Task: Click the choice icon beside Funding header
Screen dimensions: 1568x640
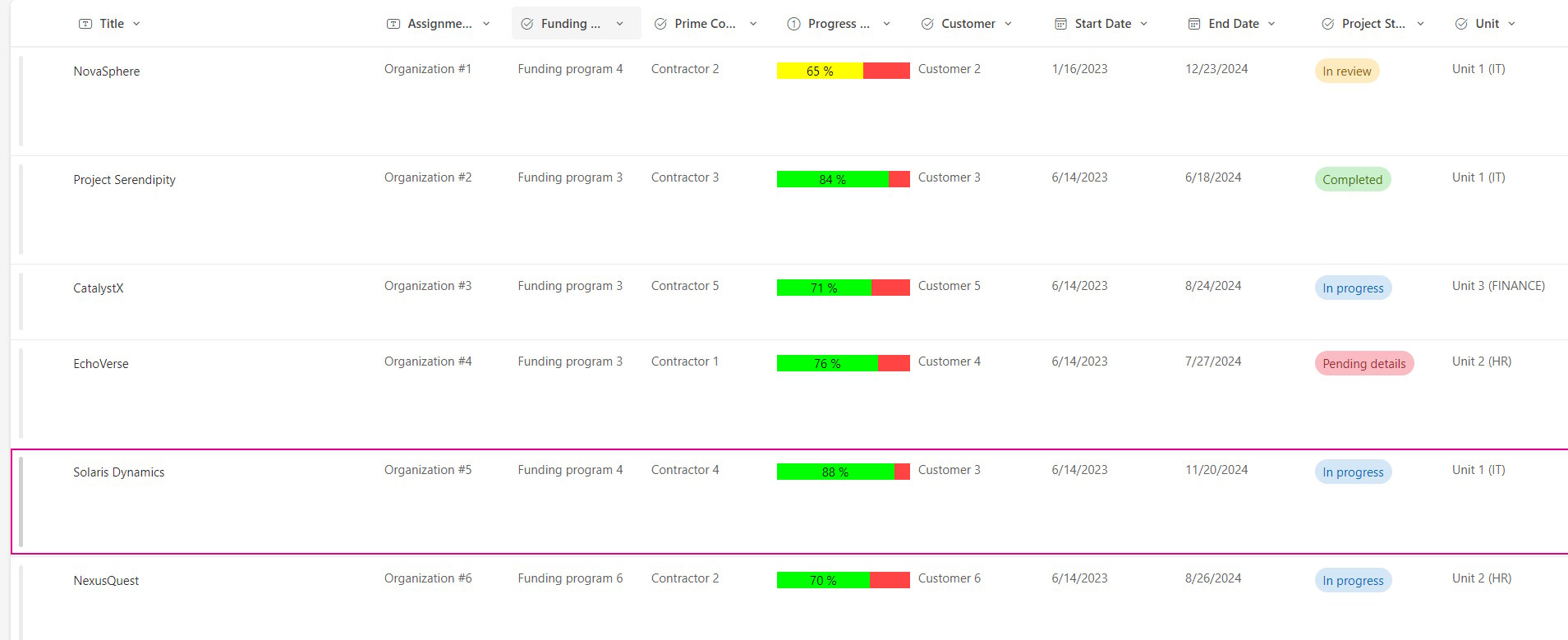Action: (527, 24)
